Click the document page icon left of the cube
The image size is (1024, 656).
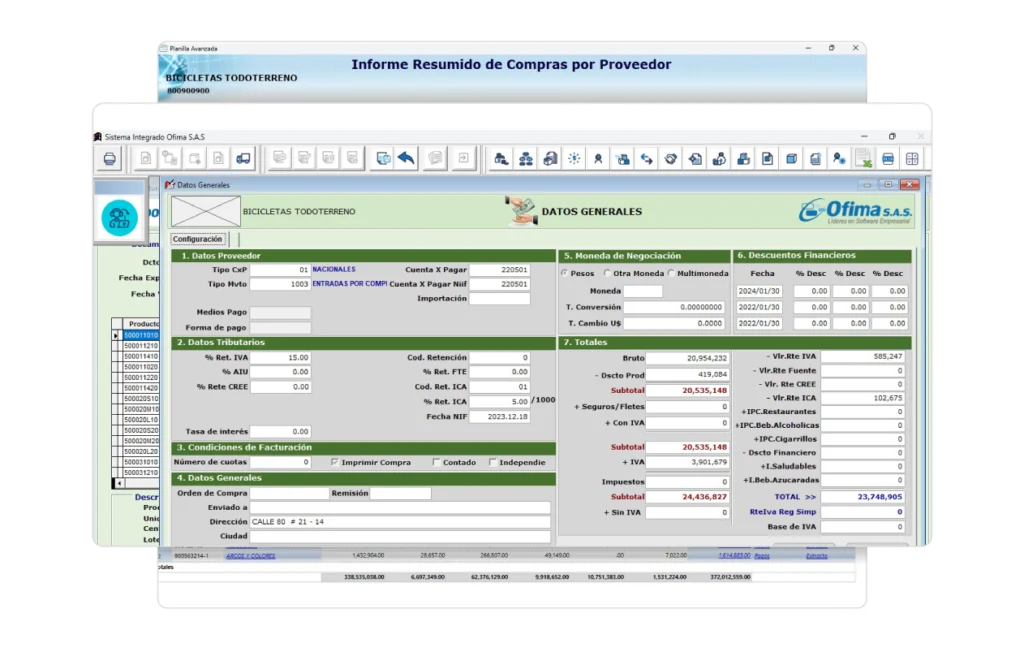[x=767, y=159]
